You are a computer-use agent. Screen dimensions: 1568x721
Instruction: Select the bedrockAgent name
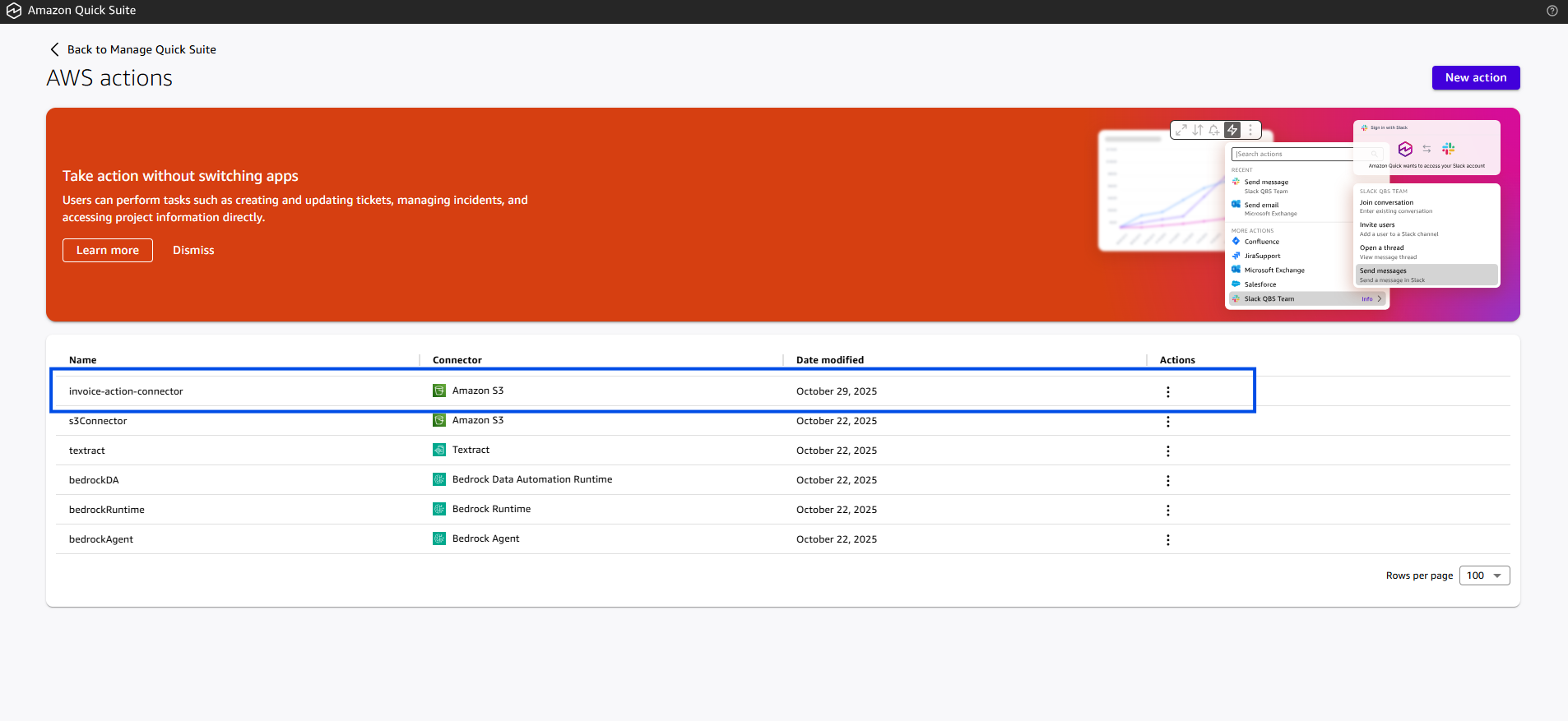coord(101,539)
